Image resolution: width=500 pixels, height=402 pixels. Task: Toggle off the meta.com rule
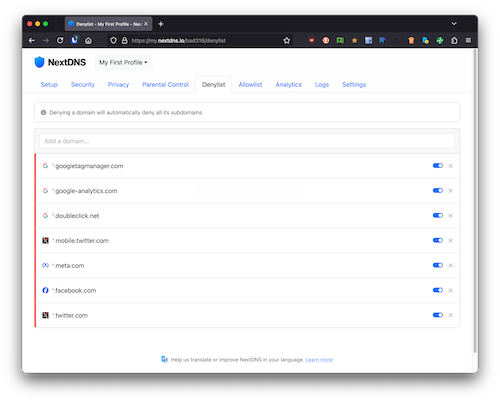438,265
